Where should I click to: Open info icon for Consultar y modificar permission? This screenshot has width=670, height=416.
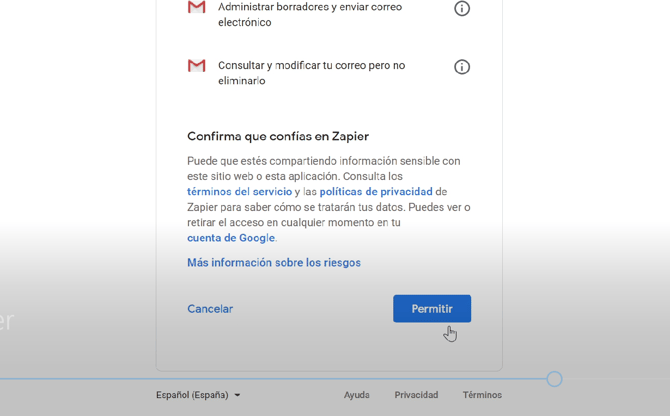click(462, 67)
